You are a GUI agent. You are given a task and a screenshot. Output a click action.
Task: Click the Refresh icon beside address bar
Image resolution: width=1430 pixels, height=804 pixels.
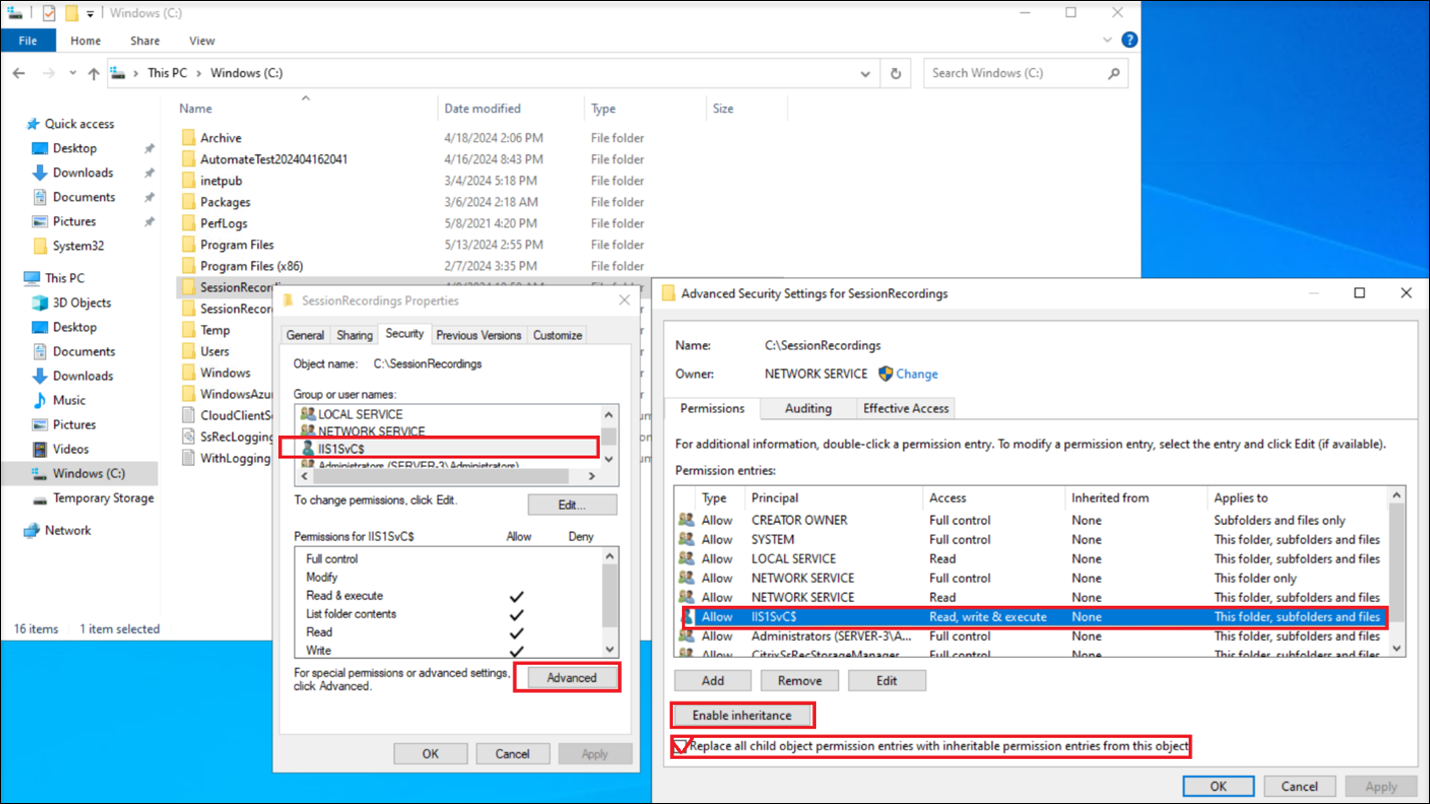(896, 73)
